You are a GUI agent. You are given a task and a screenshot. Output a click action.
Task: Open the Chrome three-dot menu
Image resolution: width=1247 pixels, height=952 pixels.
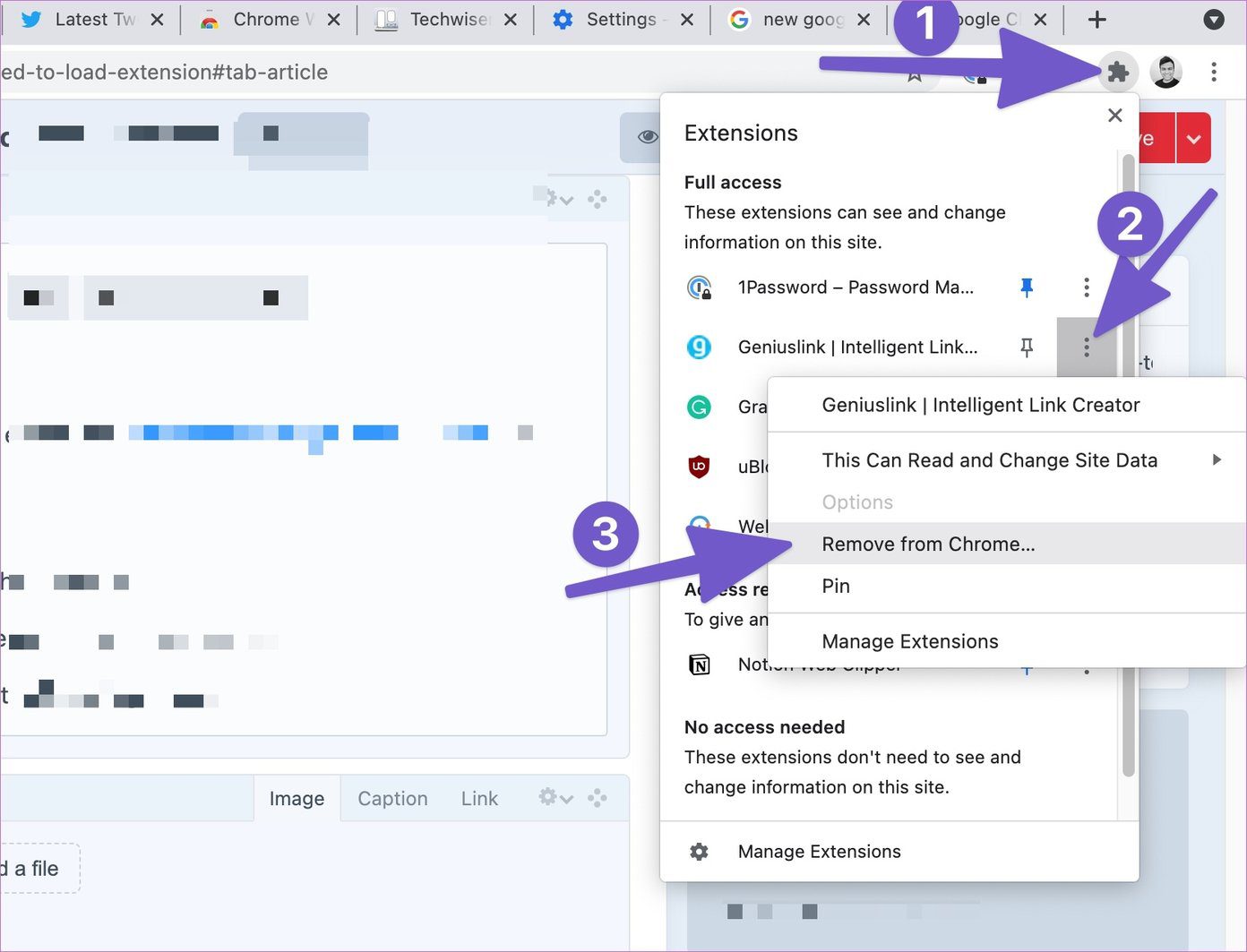pyautogui.click(x=1214, y=72)
